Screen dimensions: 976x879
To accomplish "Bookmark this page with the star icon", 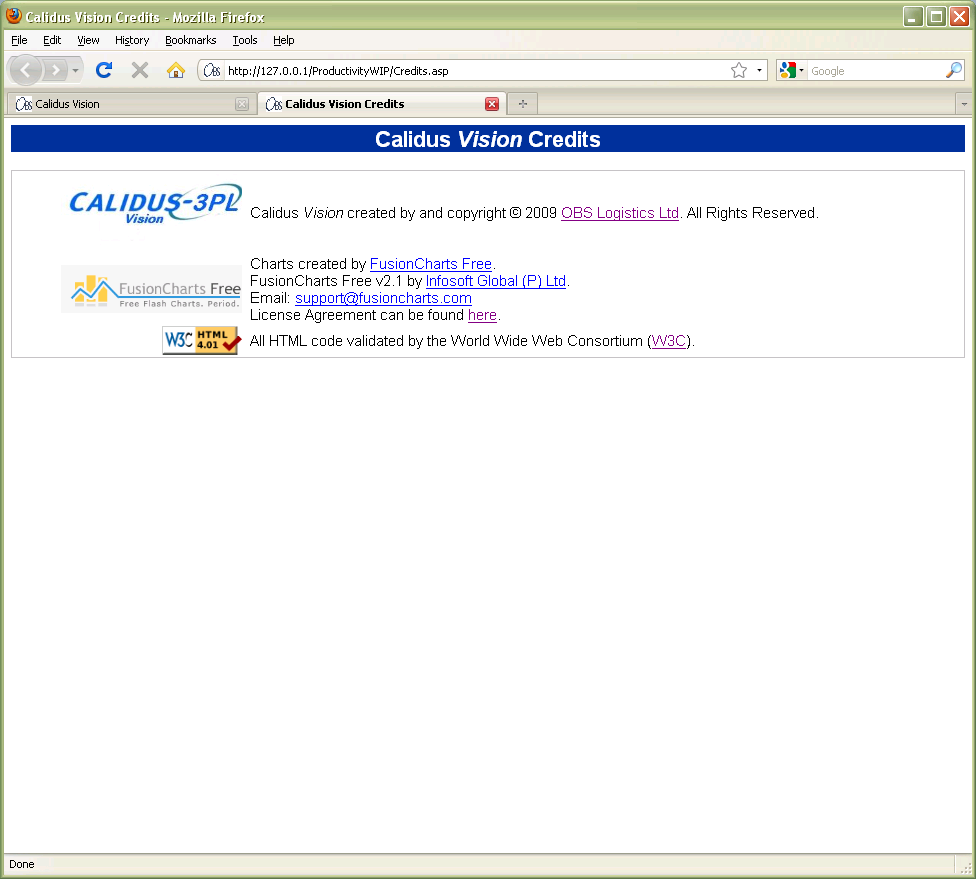I will coord(739,70).
